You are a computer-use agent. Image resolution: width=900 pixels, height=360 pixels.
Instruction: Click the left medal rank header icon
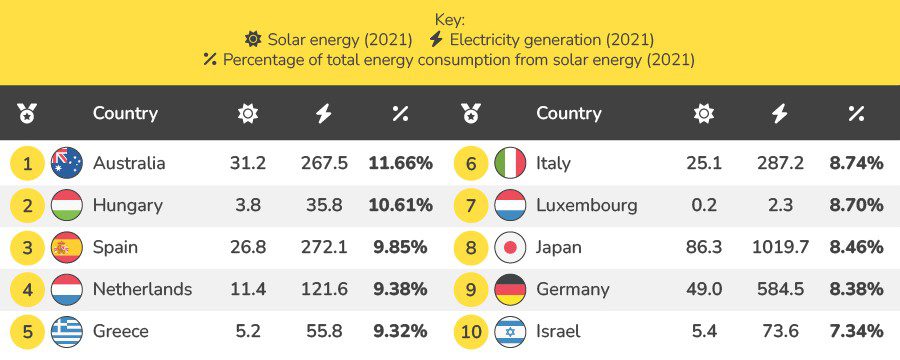point(27,113)
